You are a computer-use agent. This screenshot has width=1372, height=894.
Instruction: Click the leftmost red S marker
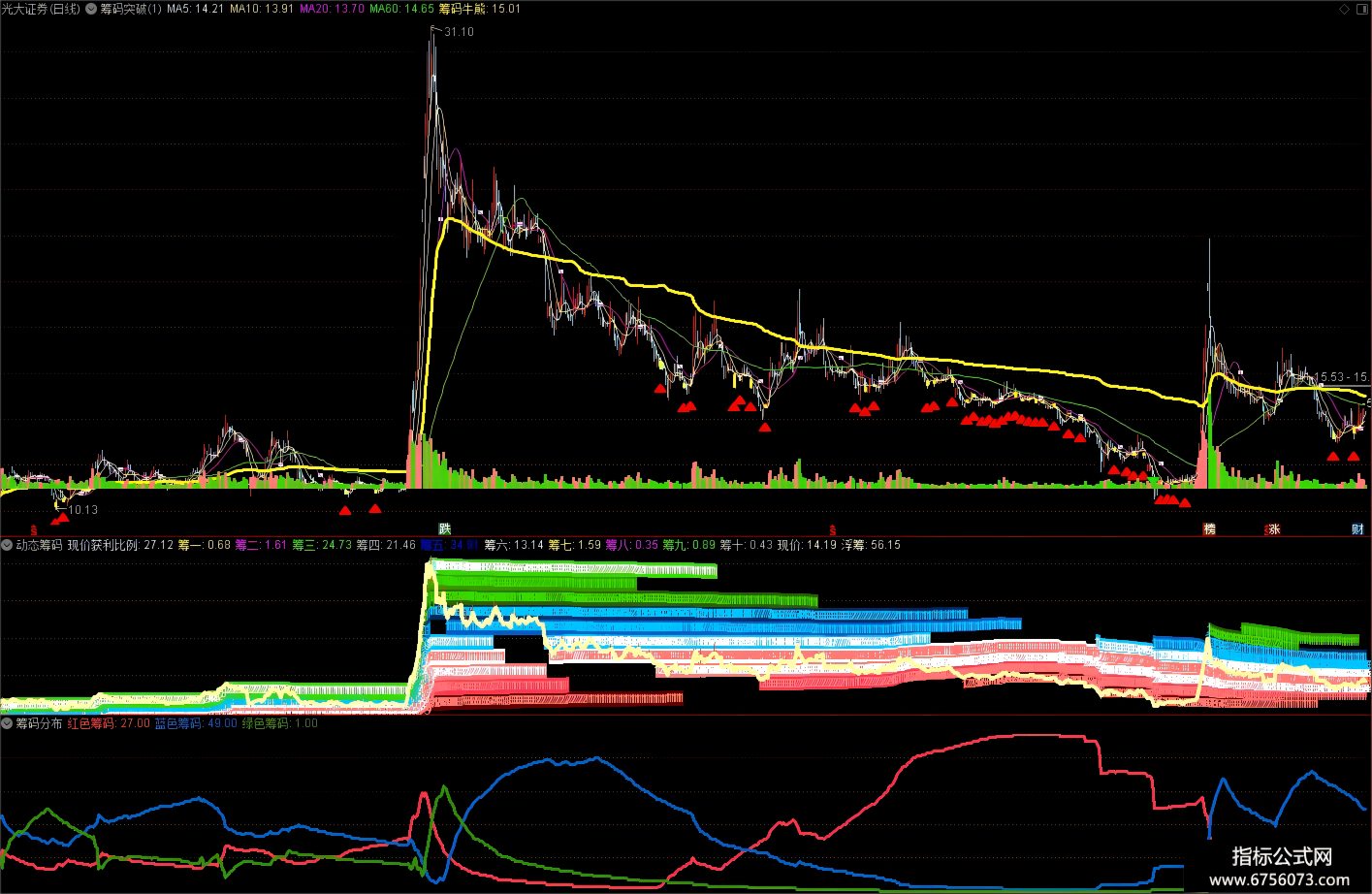click(x=34, y=529)
